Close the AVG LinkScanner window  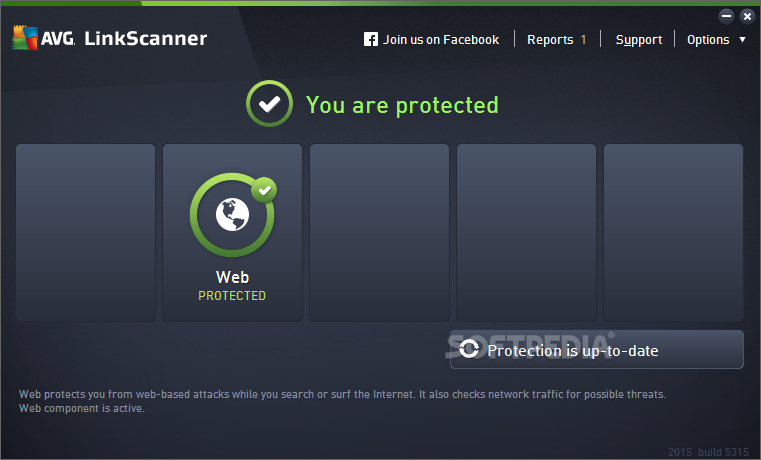click(x=747, y=16)
